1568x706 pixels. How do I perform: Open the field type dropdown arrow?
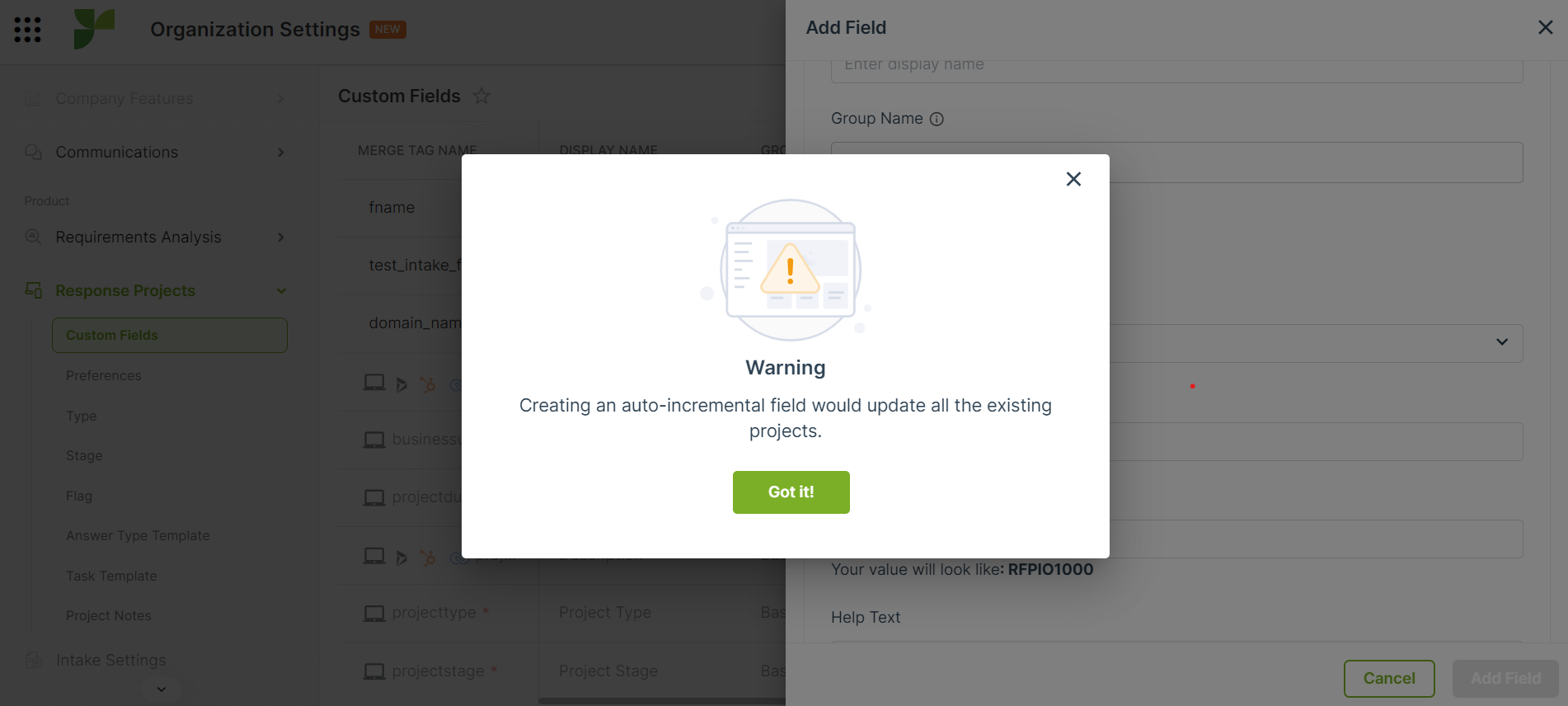(x=1502, y=342)
